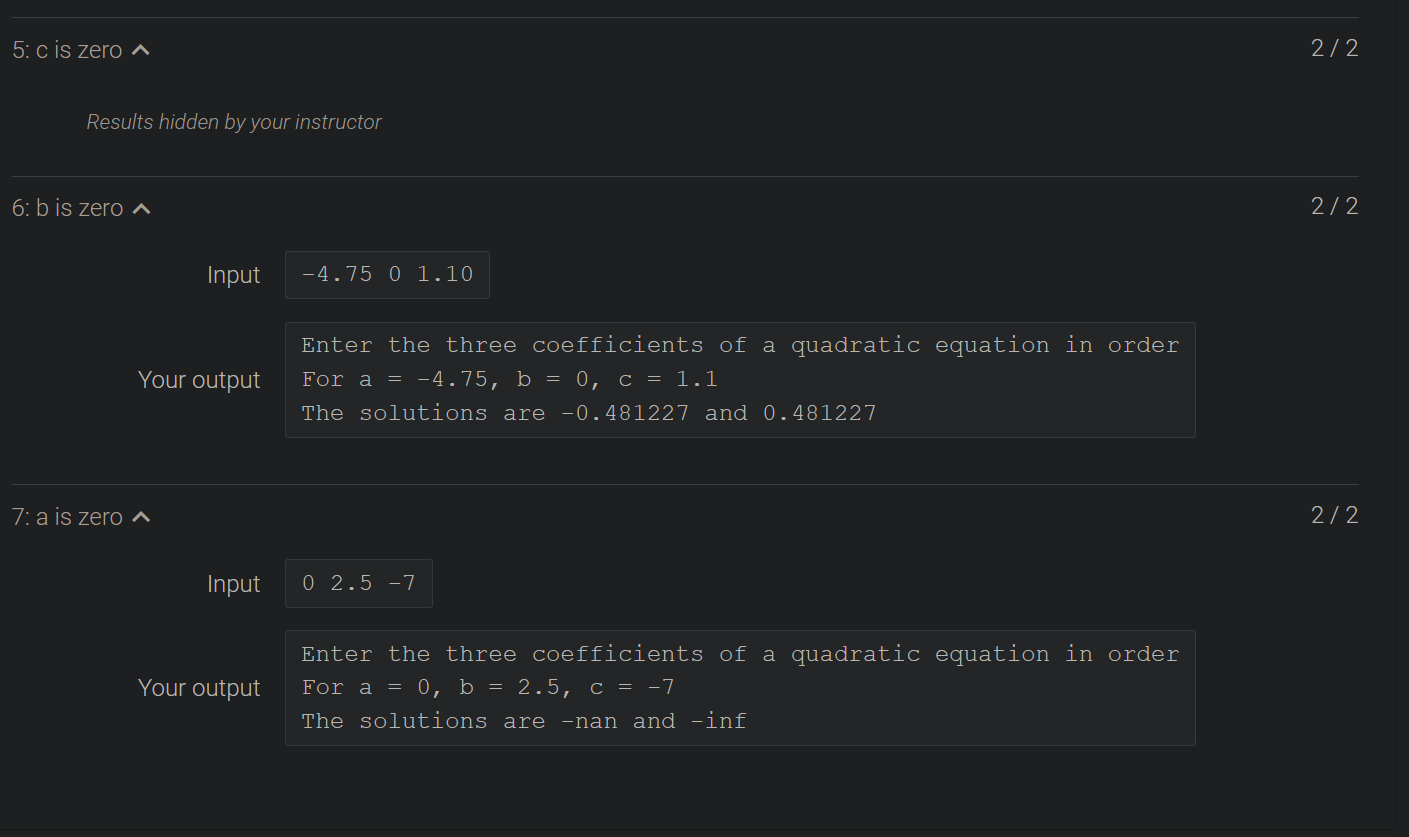Click the score "2 / 2" for test 7
The image size is (1409, 837).
[1334, 515]
